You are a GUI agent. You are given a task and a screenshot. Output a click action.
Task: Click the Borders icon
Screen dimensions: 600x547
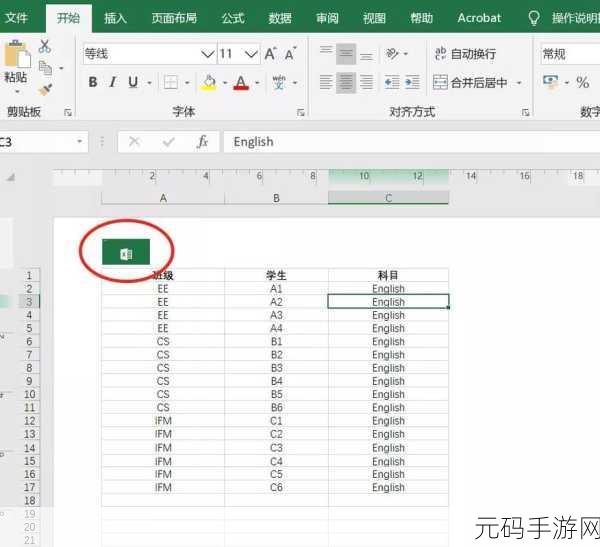coord(171,82)
